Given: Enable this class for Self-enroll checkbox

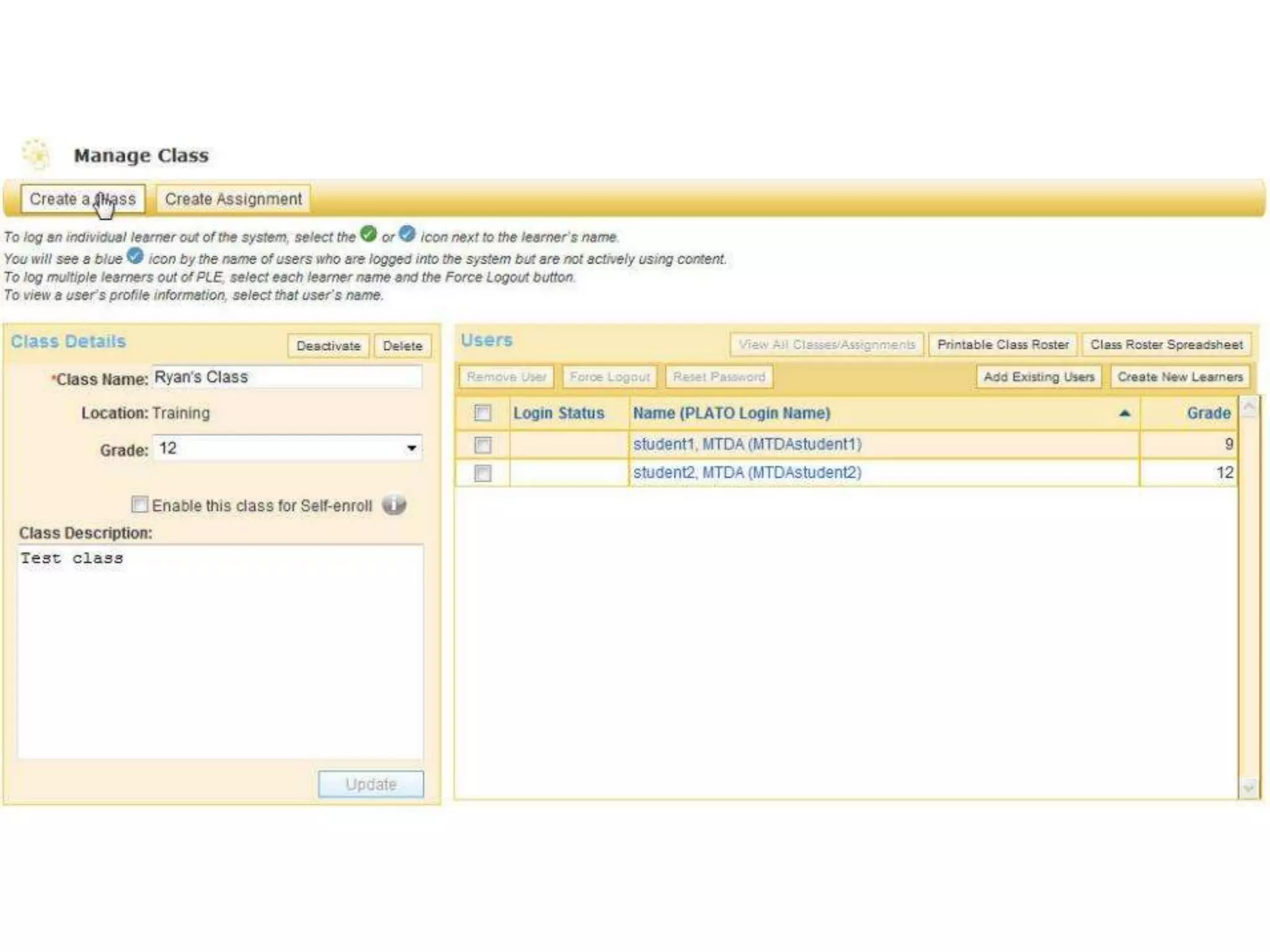Looking at the screenshot, I should pyautogui.click(x=140, y=505).
